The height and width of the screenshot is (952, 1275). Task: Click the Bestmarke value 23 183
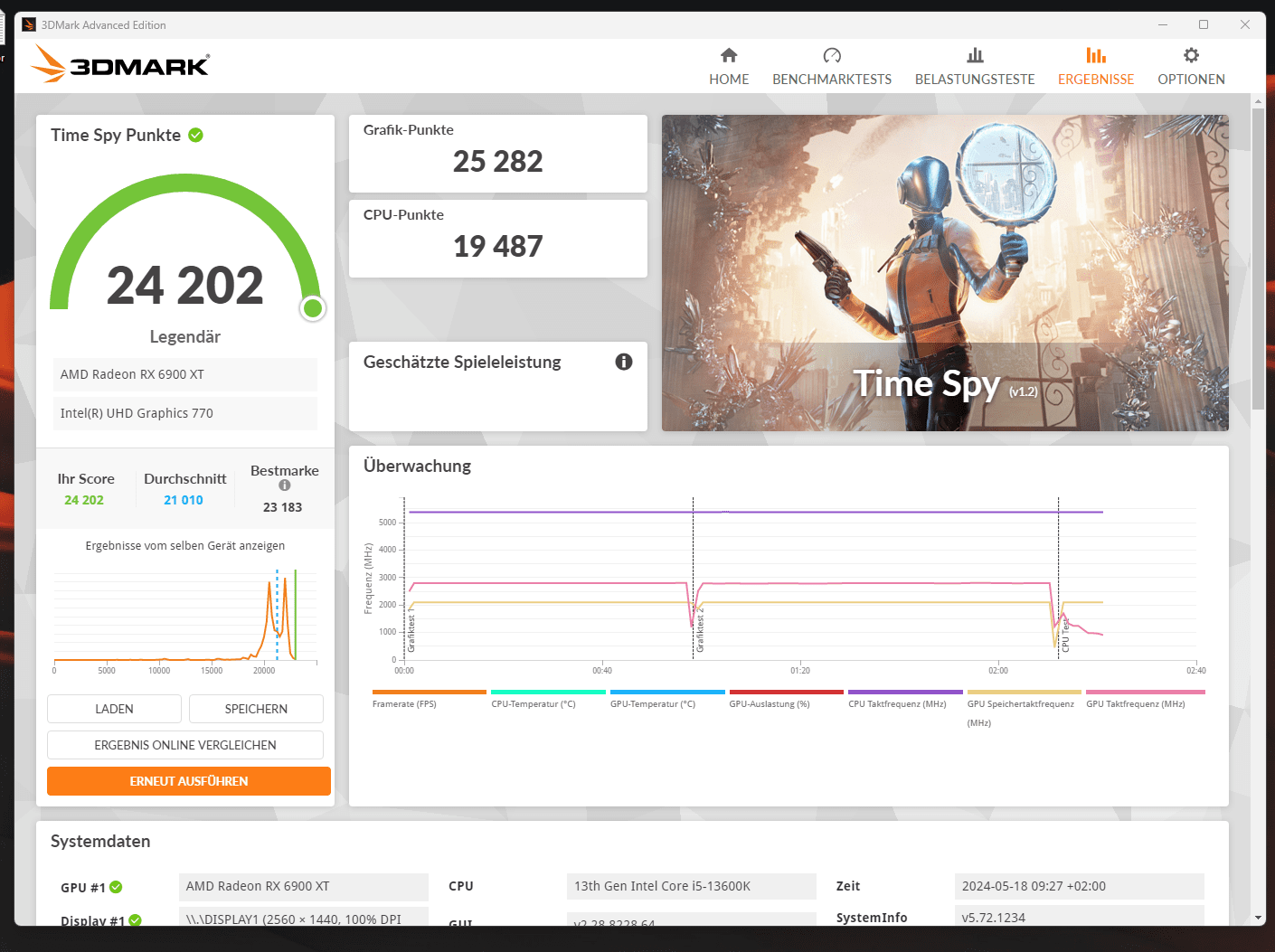coord(283,507)
